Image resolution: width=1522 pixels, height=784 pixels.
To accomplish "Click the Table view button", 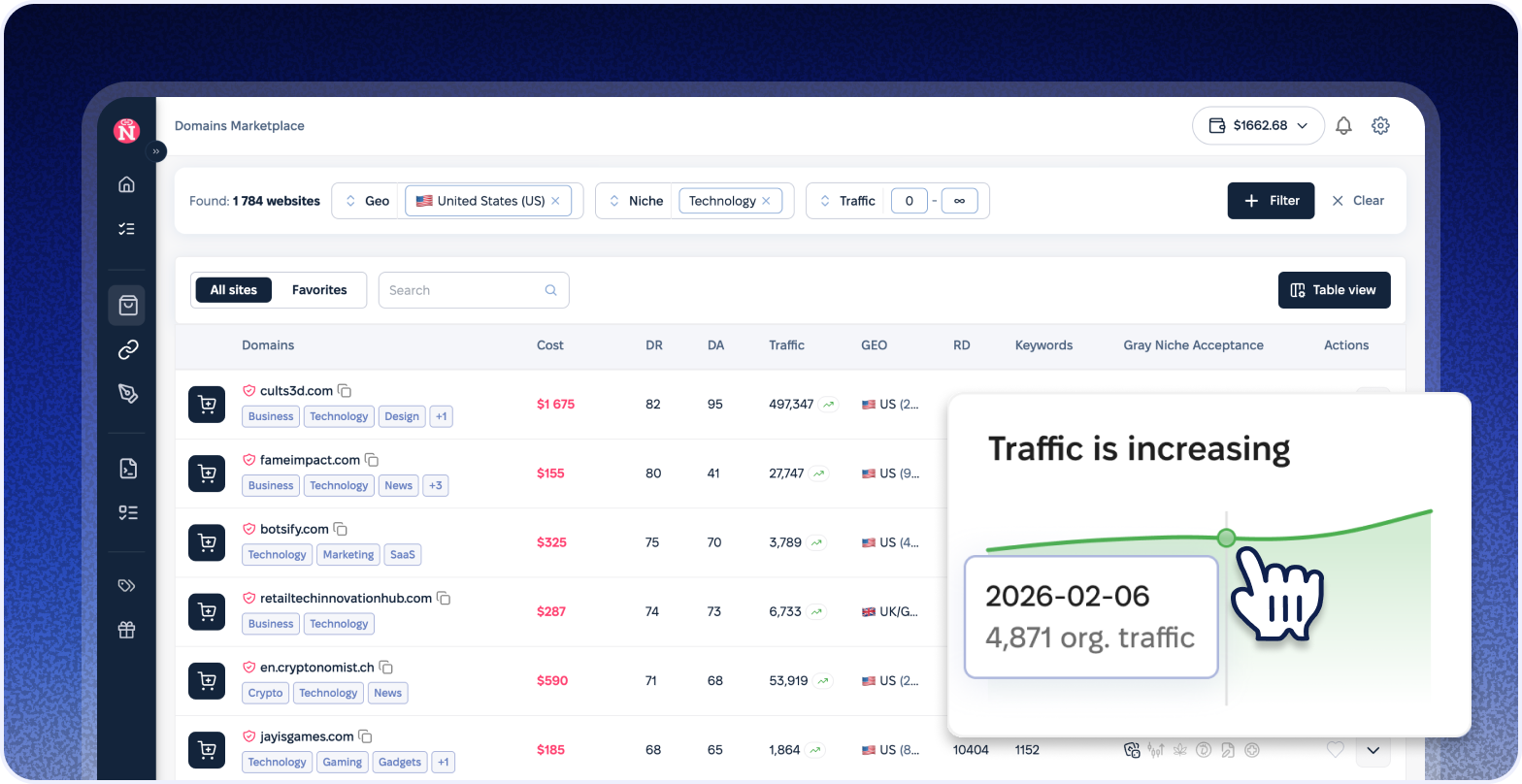I will (1335, 290).
